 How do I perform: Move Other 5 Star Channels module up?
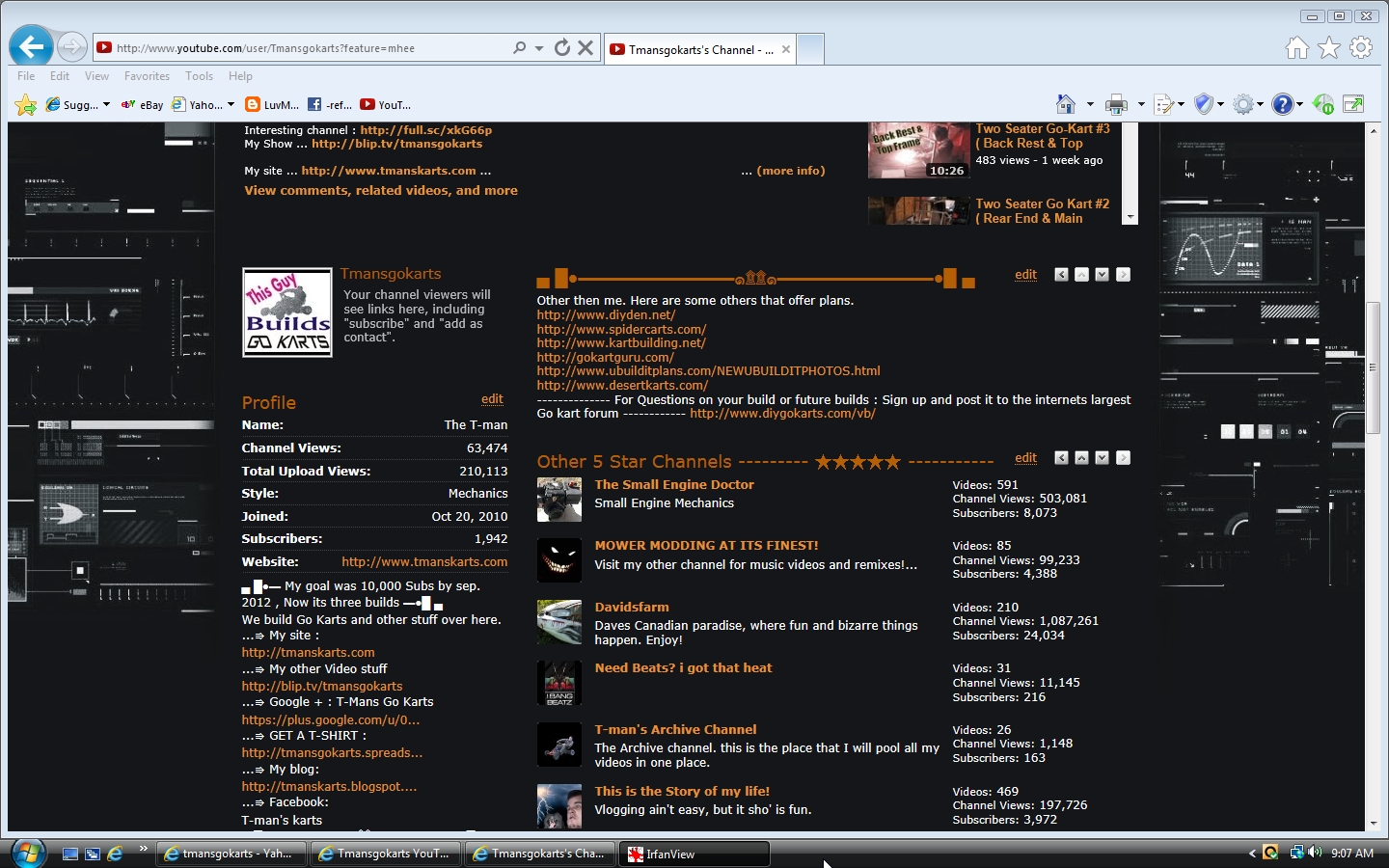(1081, 458)
